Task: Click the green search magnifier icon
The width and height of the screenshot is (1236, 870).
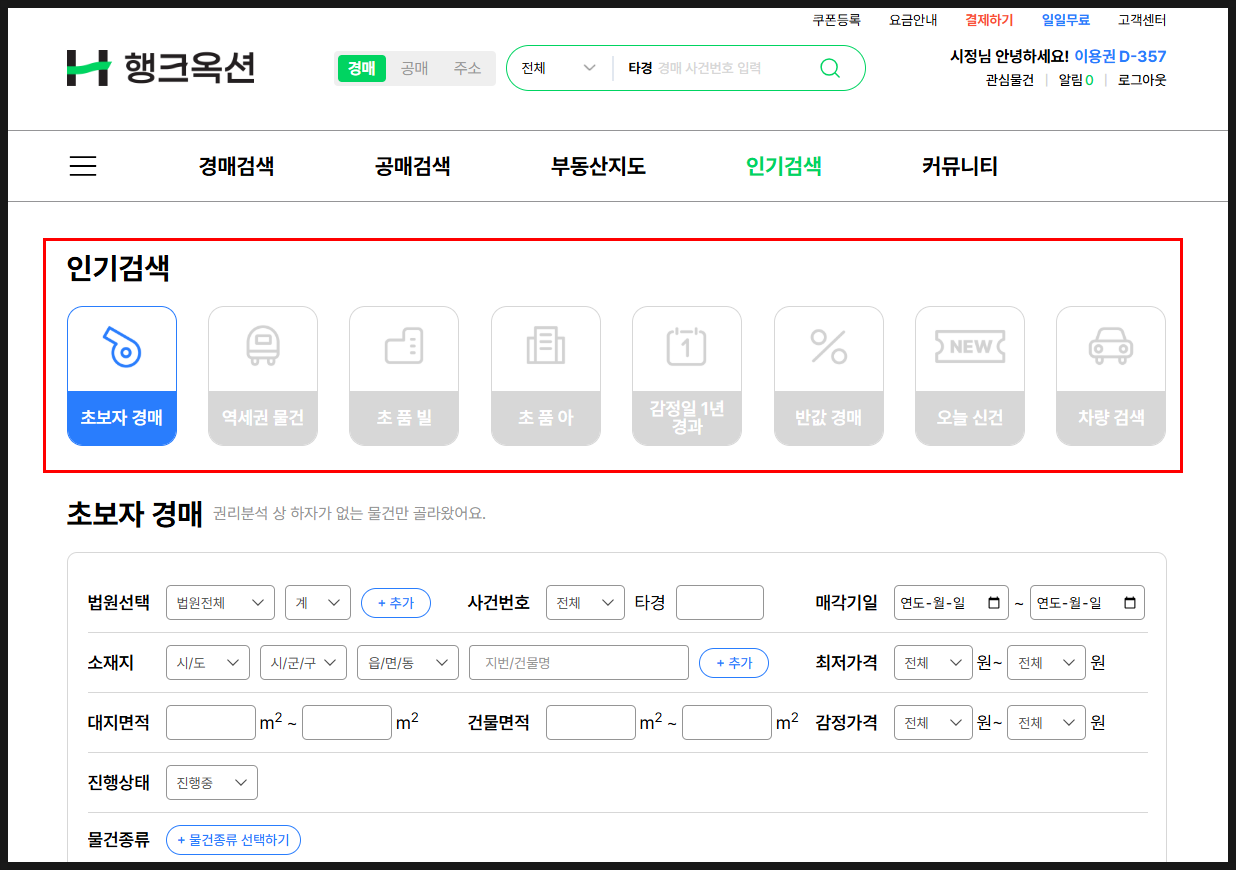Action: (x=830, y=68)
